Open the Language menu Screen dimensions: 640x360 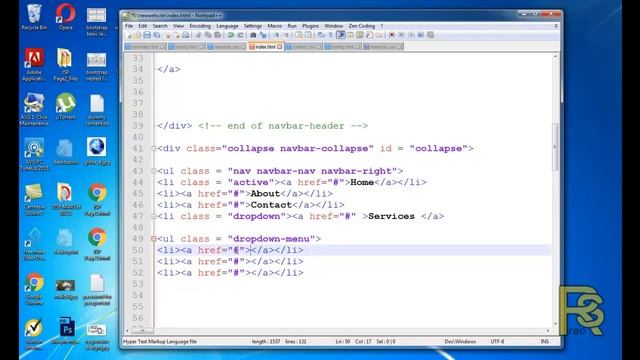[227, 26]
